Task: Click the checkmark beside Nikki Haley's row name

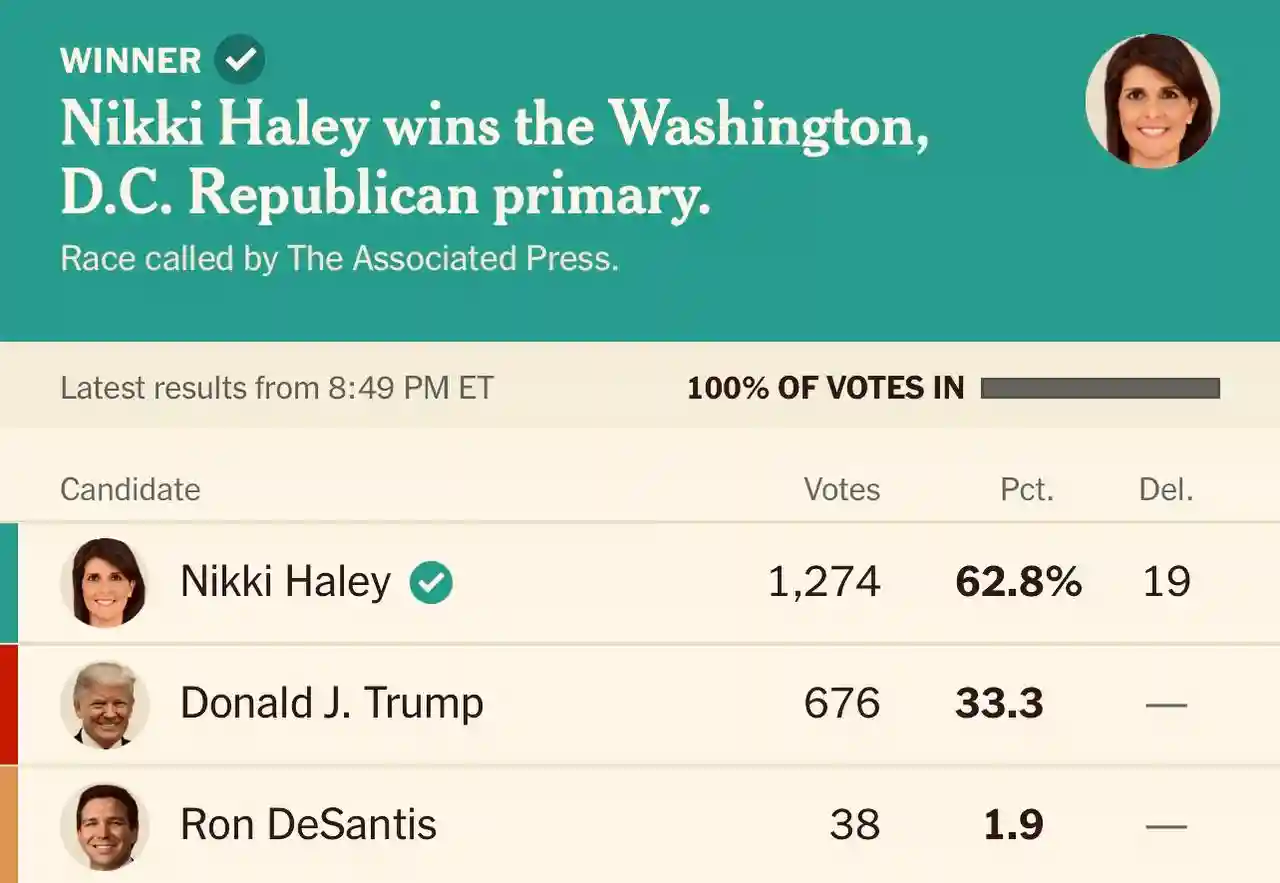Action: [x=431, y=583]
